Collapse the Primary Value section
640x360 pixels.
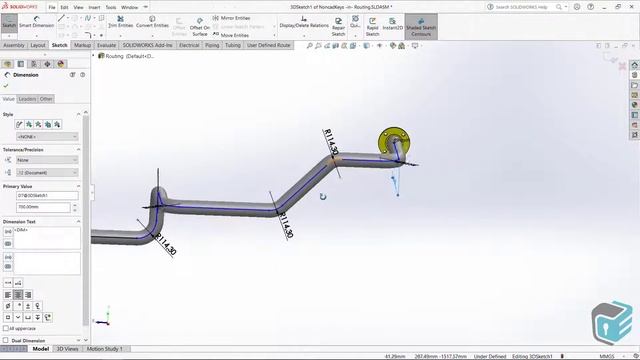(x=78, y=186)
